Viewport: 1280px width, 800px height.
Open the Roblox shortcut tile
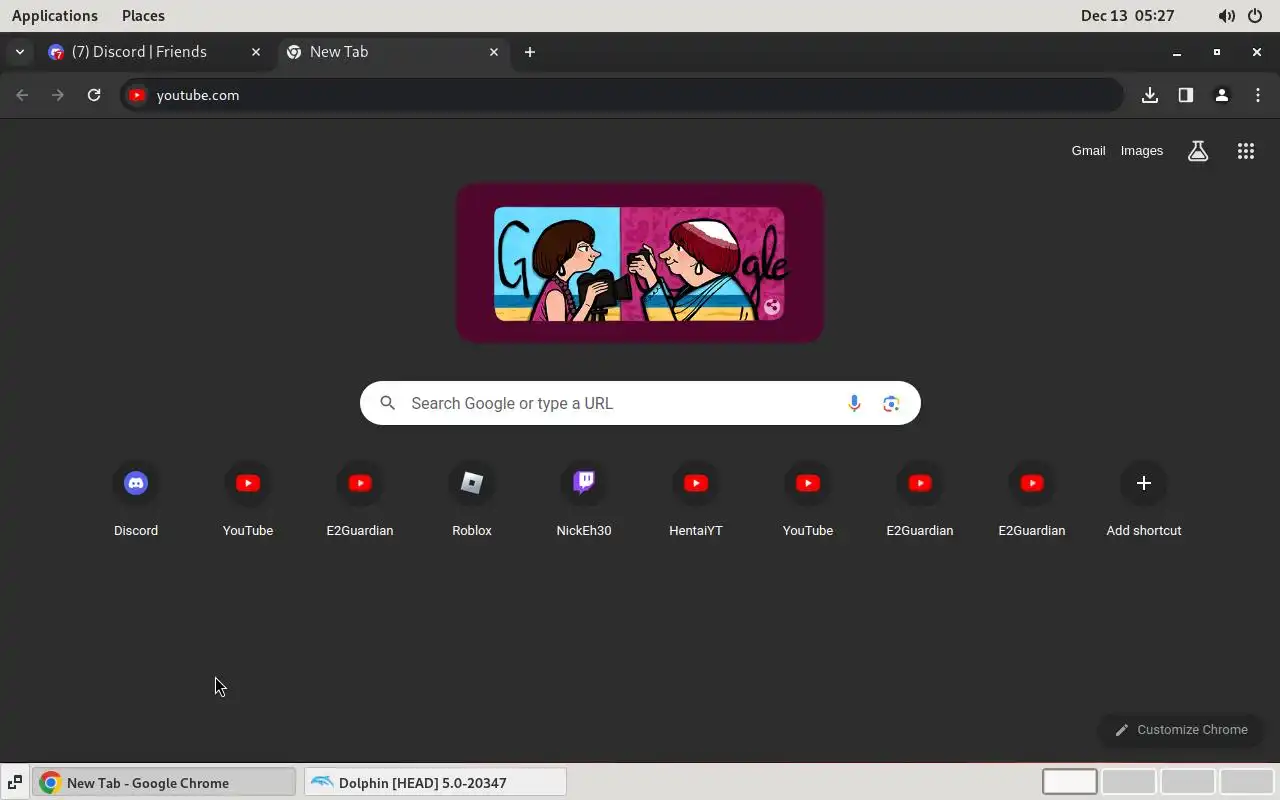(472, 500)
